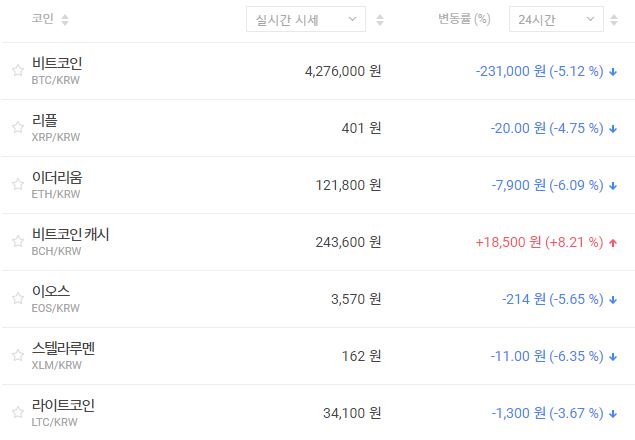Click star icon beside Stellar Lumen XLM

point(17,356)
